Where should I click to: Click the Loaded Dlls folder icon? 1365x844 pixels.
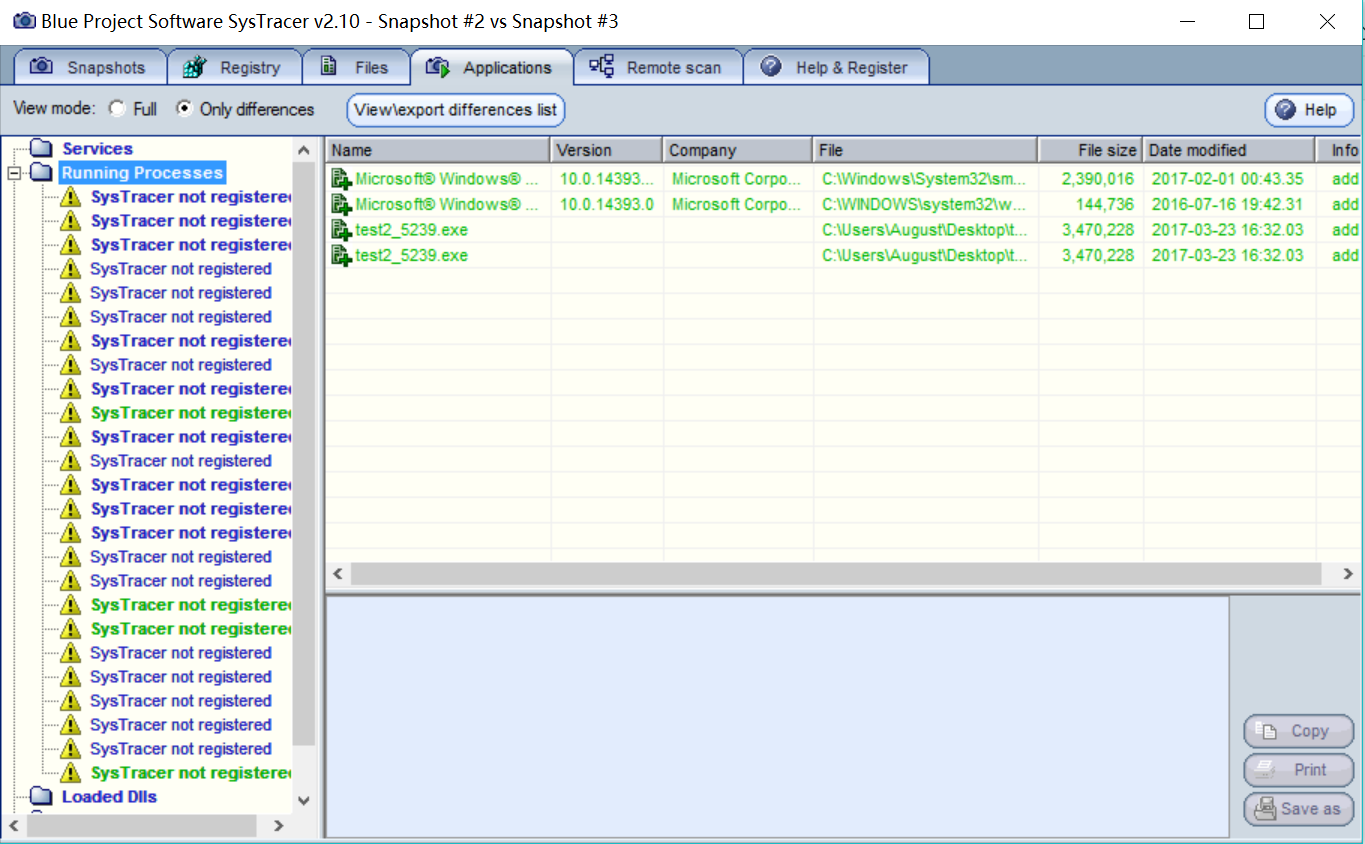click(x=41, y=796)
